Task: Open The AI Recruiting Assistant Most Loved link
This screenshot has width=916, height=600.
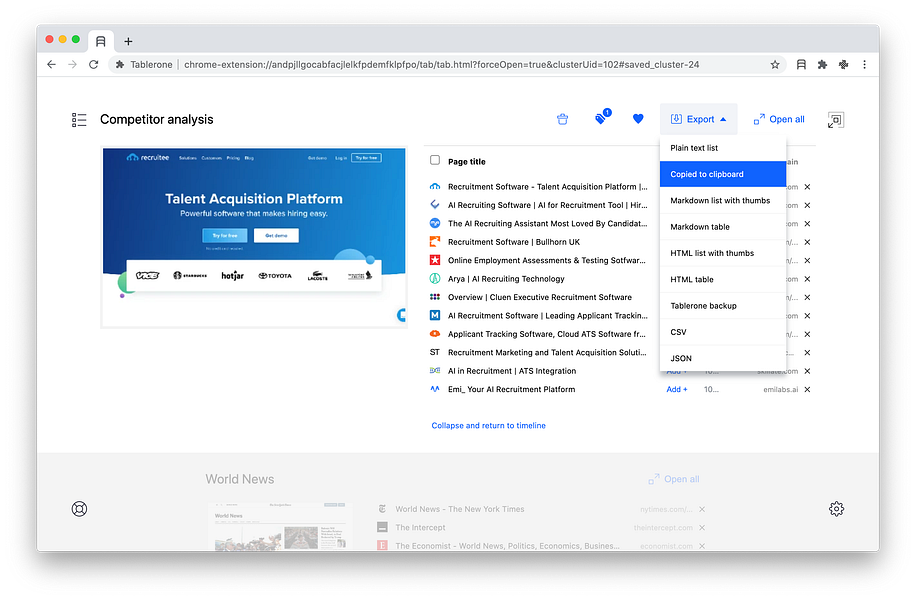Action: pos(547,224)
